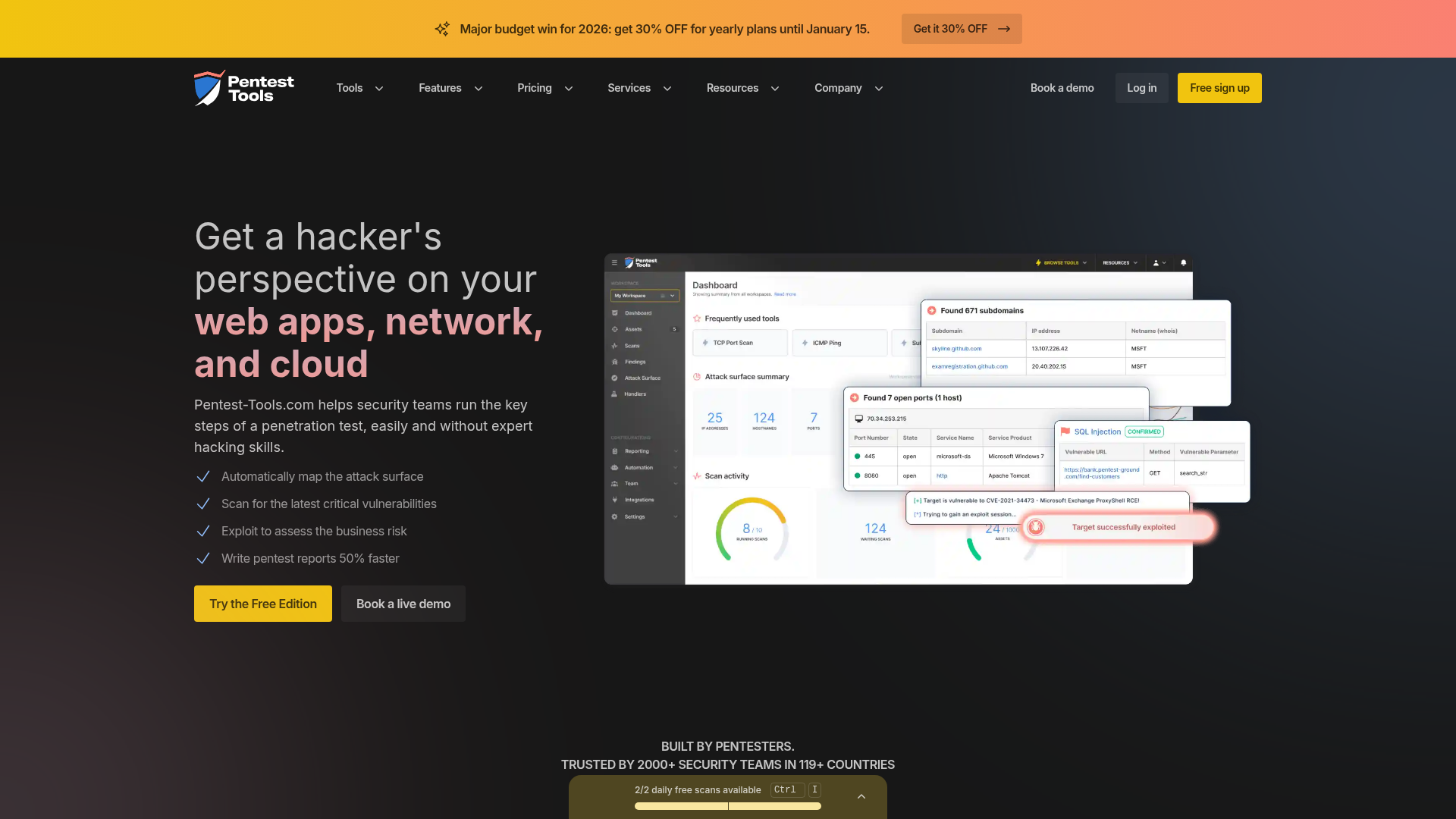Click the 'BUILT BY PENTESTERS.' heading
The image size is (1456, 819).
click(x=728, y=746)
